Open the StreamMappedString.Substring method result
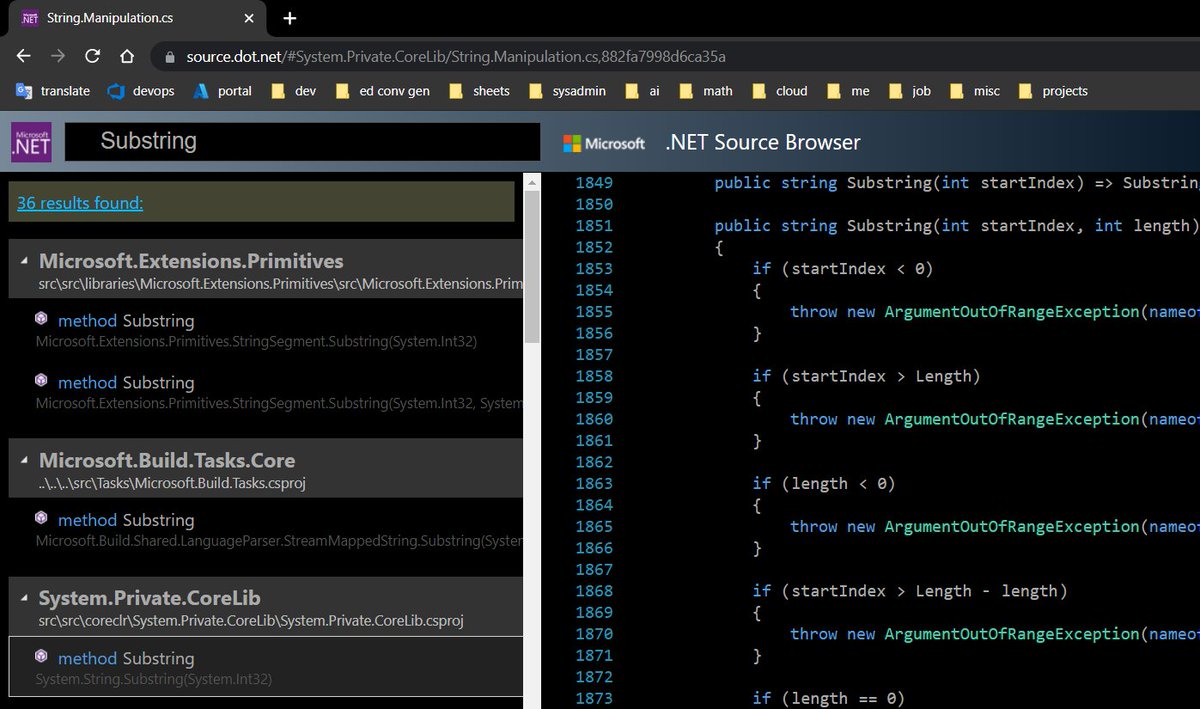1200x709 pixels. click(265, 529)
